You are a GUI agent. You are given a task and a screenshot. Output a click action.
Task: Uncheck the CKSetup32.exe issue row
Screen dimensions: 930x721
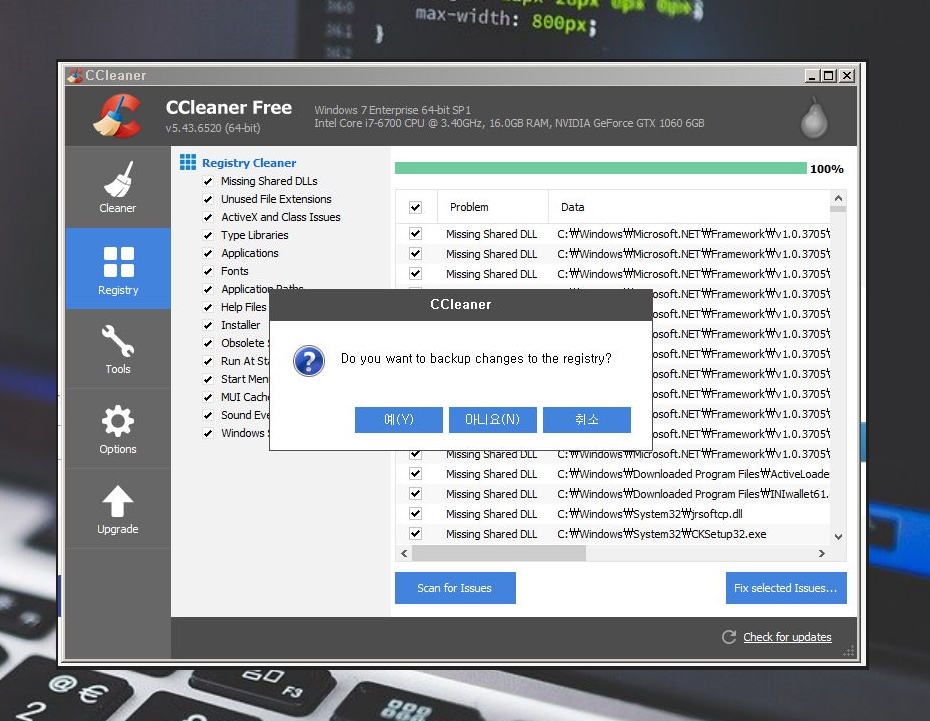415,534
